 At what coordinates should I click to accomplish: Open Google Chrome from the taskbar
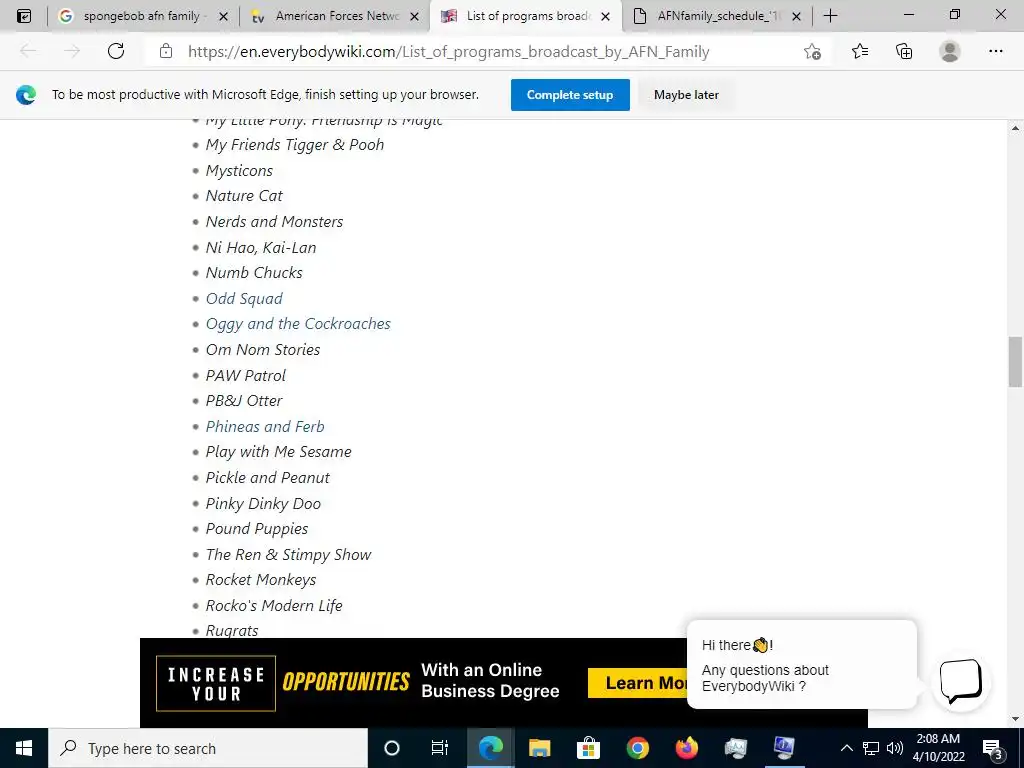[637, 748]
